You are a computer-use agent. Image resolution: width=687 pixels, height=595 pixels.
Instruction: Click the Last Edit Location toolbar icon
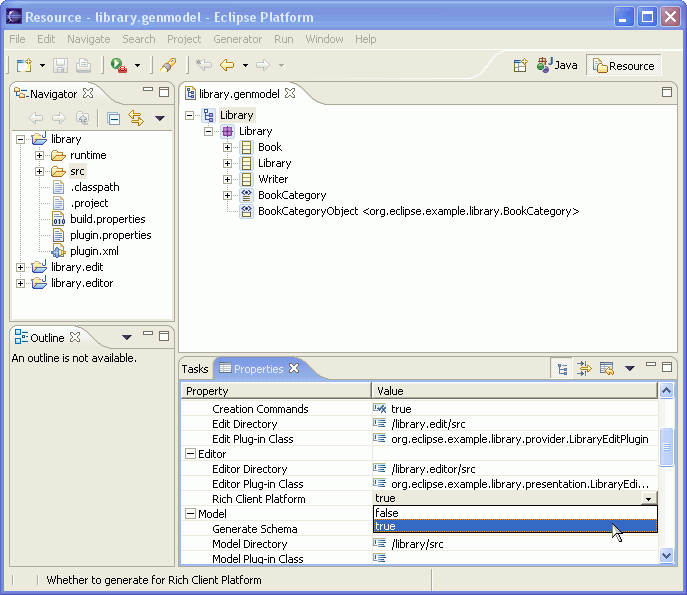[x=204, y=65]
